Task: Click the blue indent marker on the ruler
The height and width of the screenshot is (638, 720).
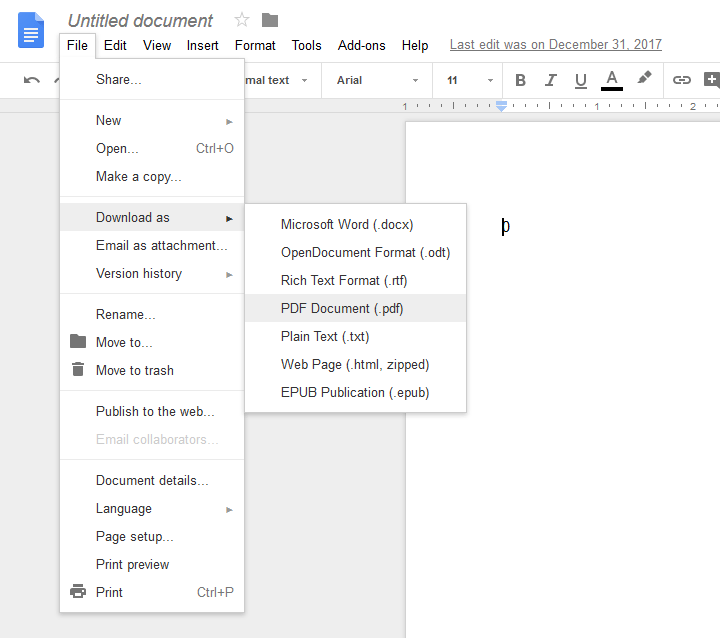Action: pyautogui.click(x=501, y=106)
